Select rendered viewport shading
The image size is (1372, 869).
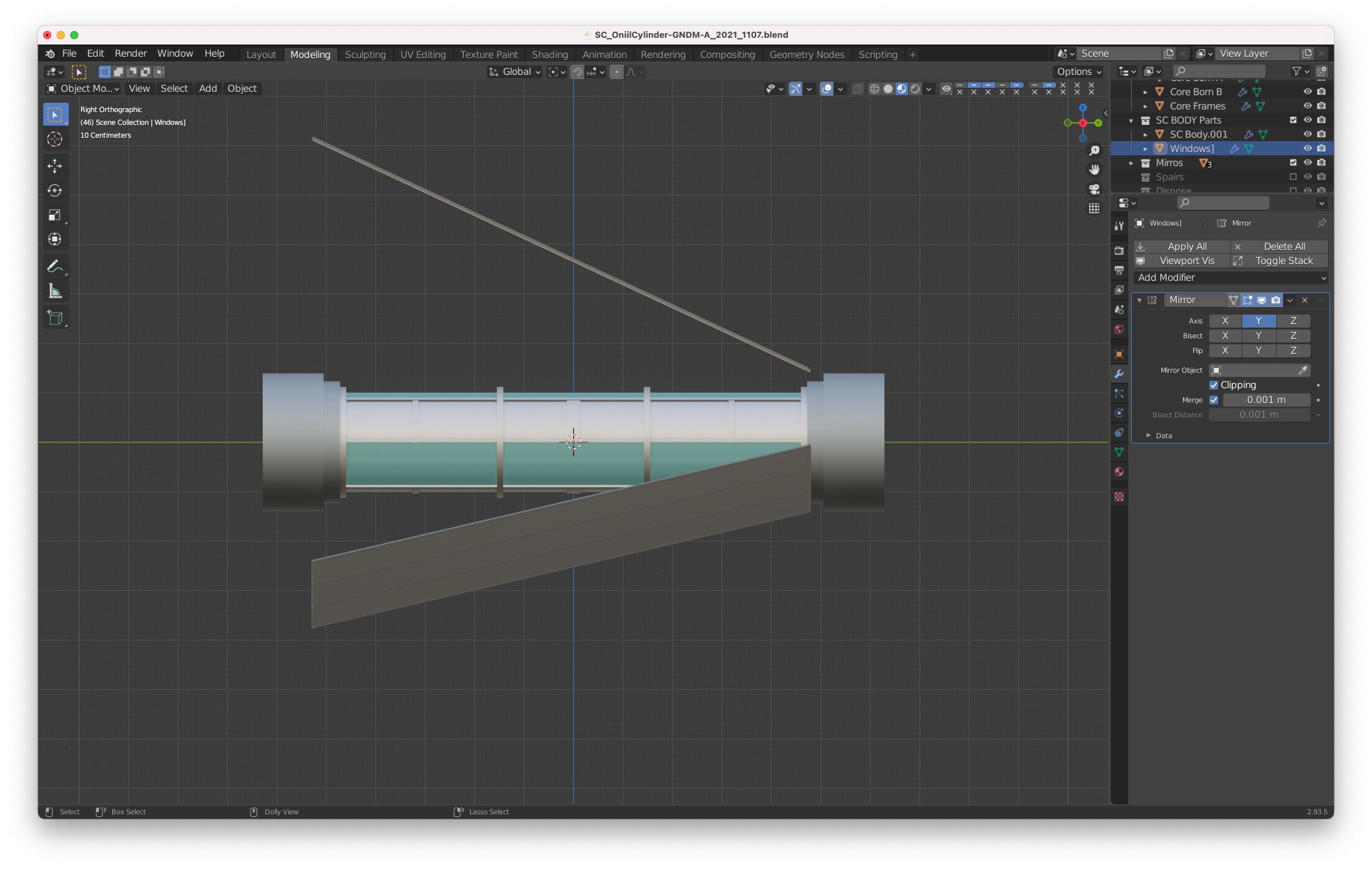click(x=915, y=88)
